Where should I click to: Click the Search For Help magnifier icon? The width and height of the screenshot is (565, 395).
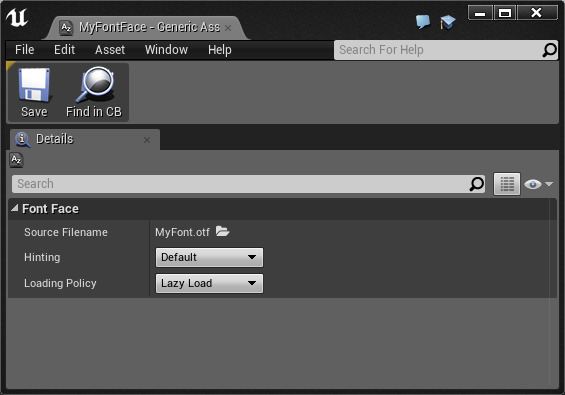550,50
